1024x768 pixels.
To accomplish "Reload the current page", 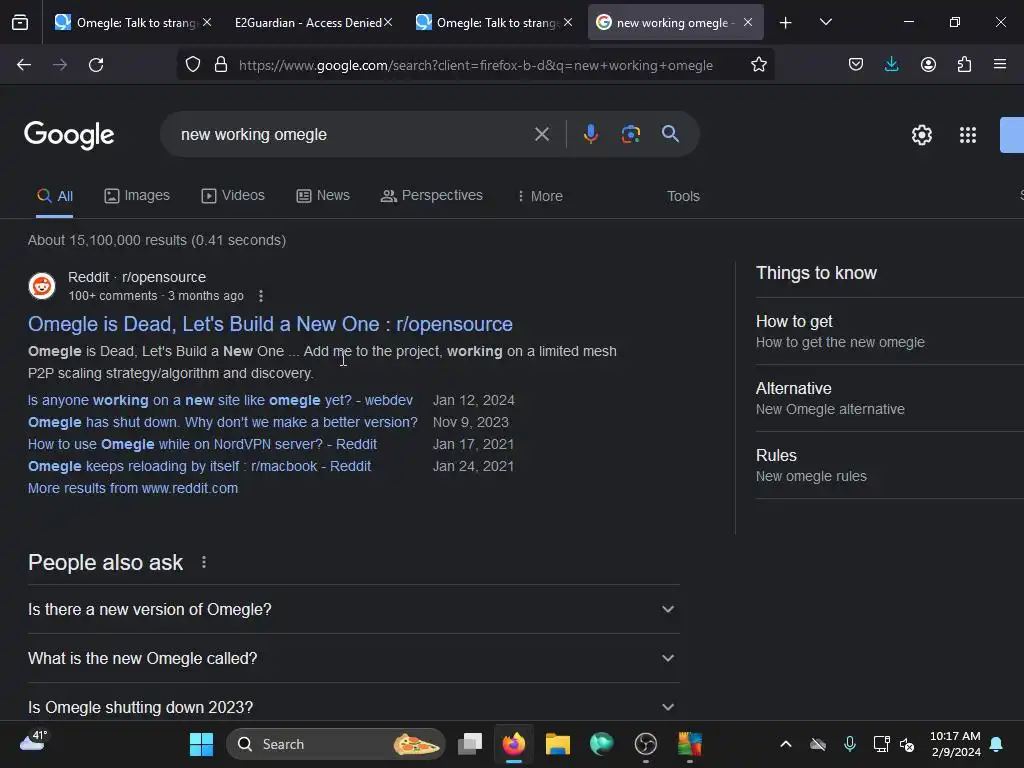I will [x=96, y=65].
